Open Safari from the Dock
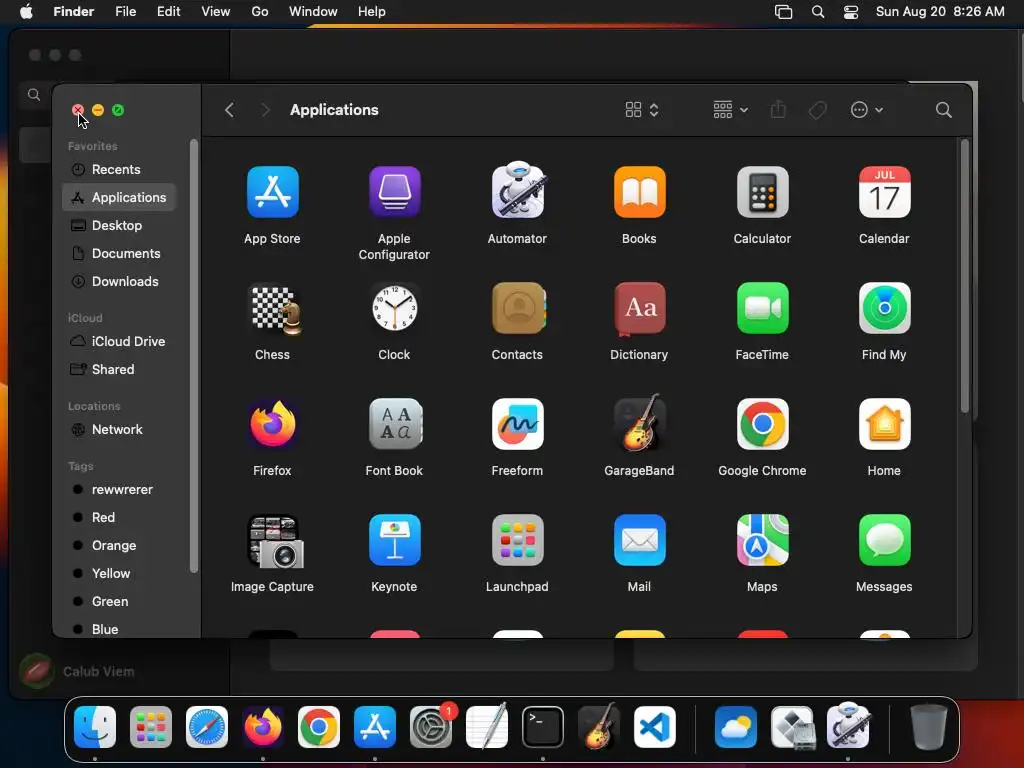1024x768 pixels. tap(207, 727)
